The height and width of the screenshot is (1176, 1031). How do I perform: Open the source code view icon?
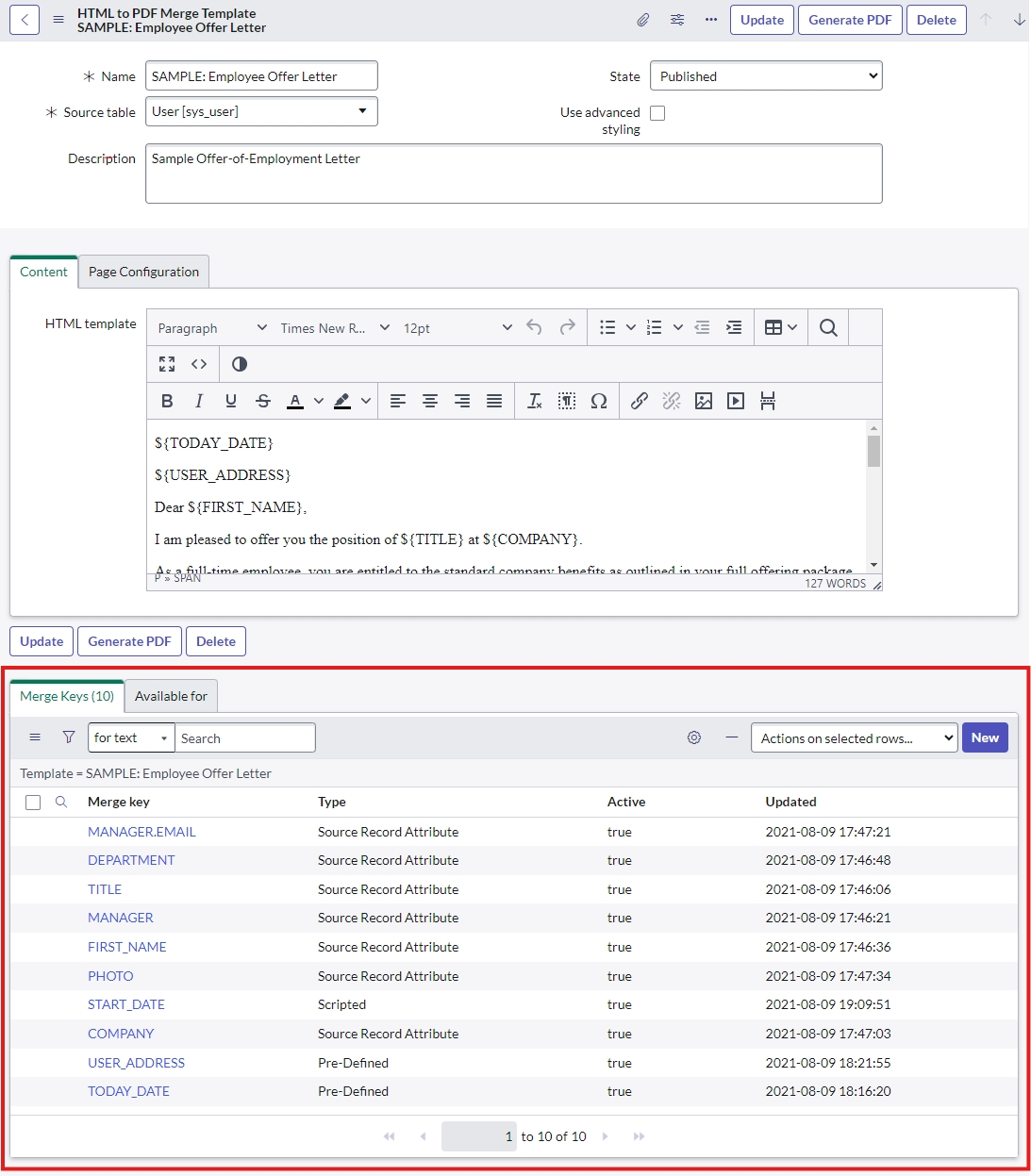[x=199, y=364]
